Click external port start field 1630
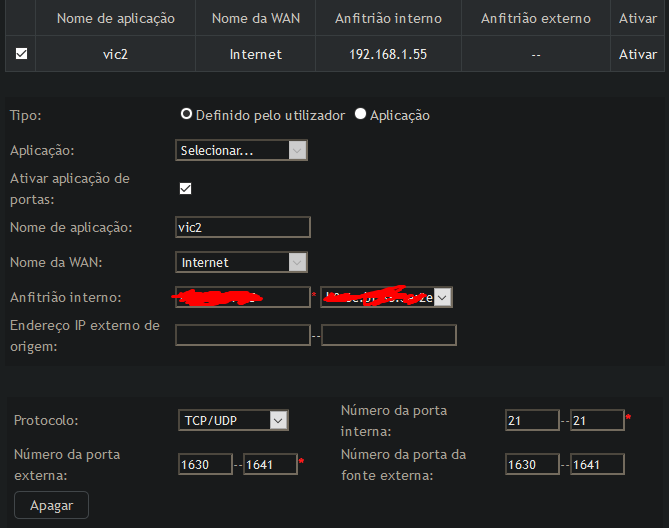Viewport: 669px width, 528px height. tap(205, 464)
